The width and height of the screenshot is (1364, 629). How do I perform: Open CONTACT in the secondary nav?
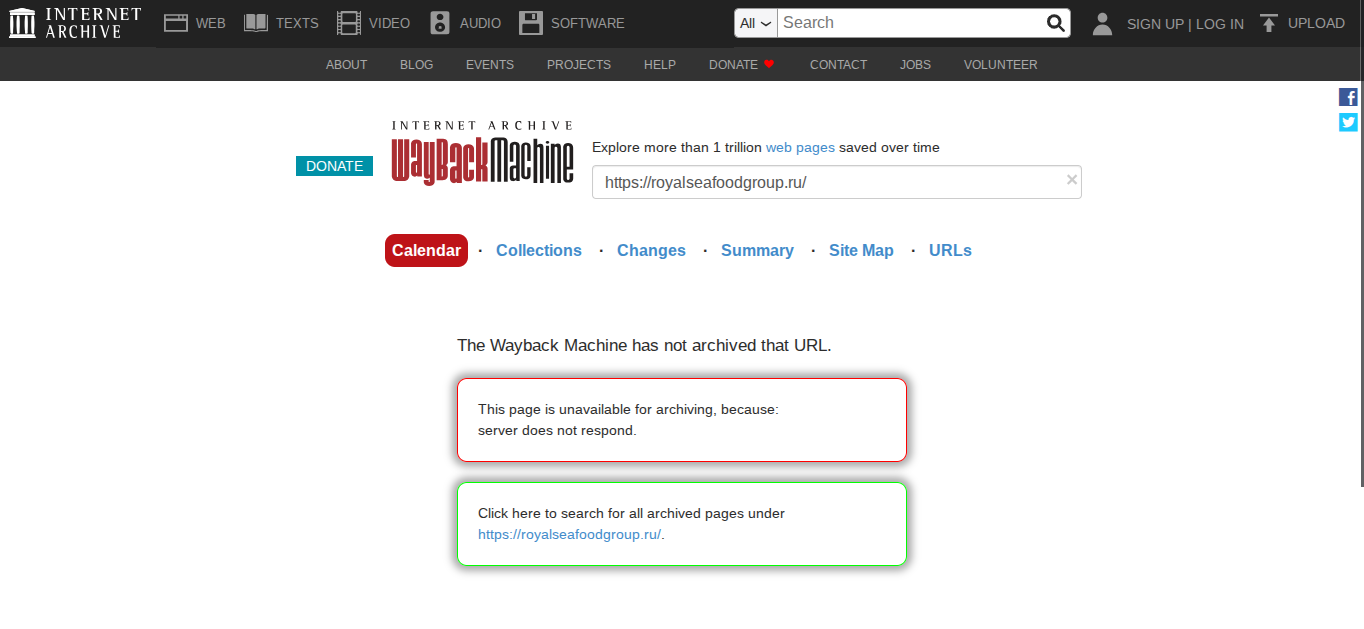tap(838, 64)
